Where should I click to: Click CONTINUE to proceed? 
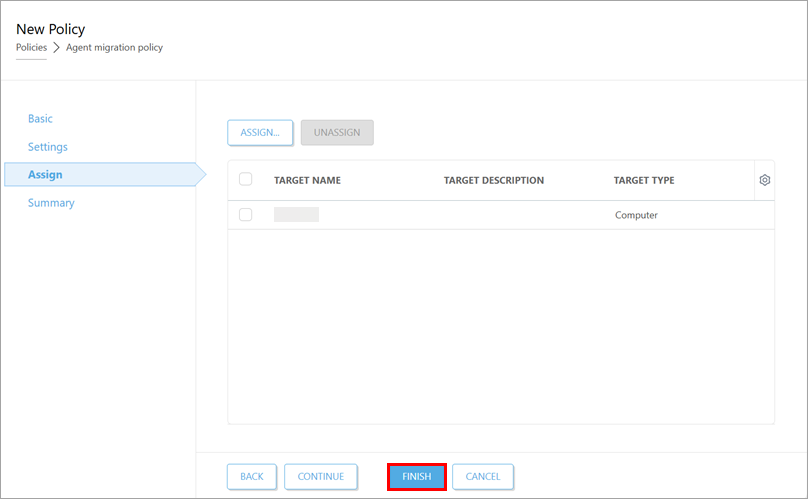pos(320,477)
